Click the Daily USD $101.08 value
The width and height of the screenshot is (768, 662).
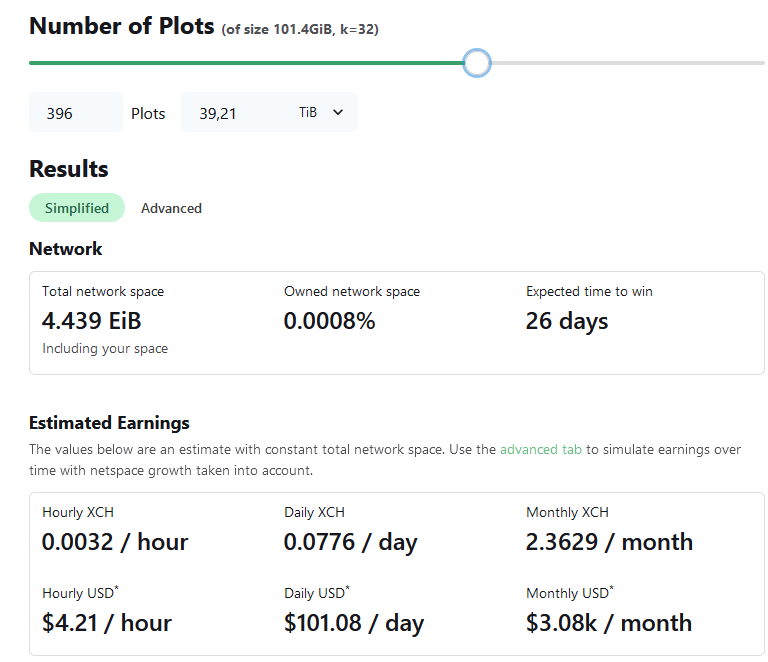(x=354, y=623)
